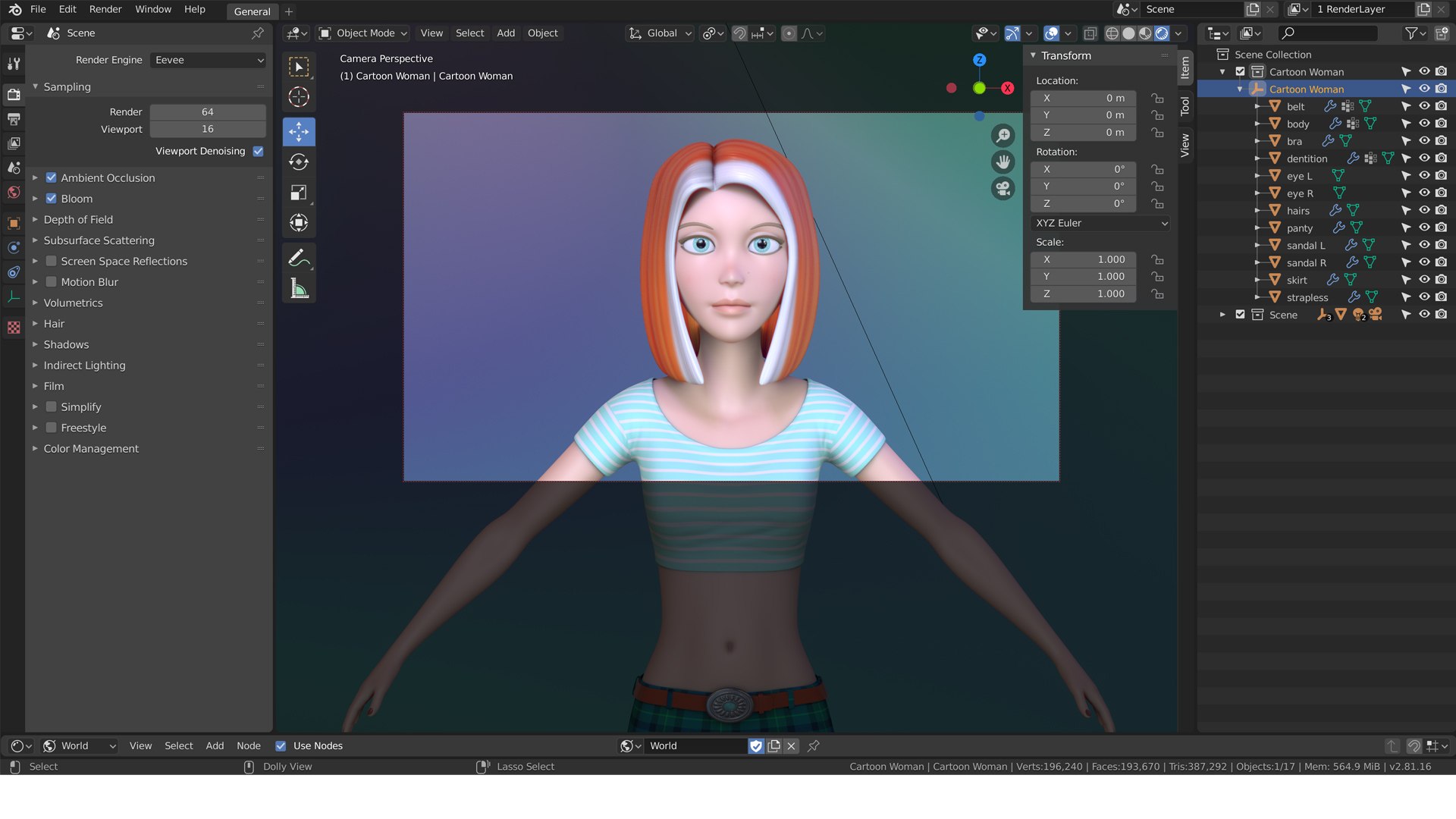
Task: Open Object Mode dropdown
Action: [x=363, y=33]
